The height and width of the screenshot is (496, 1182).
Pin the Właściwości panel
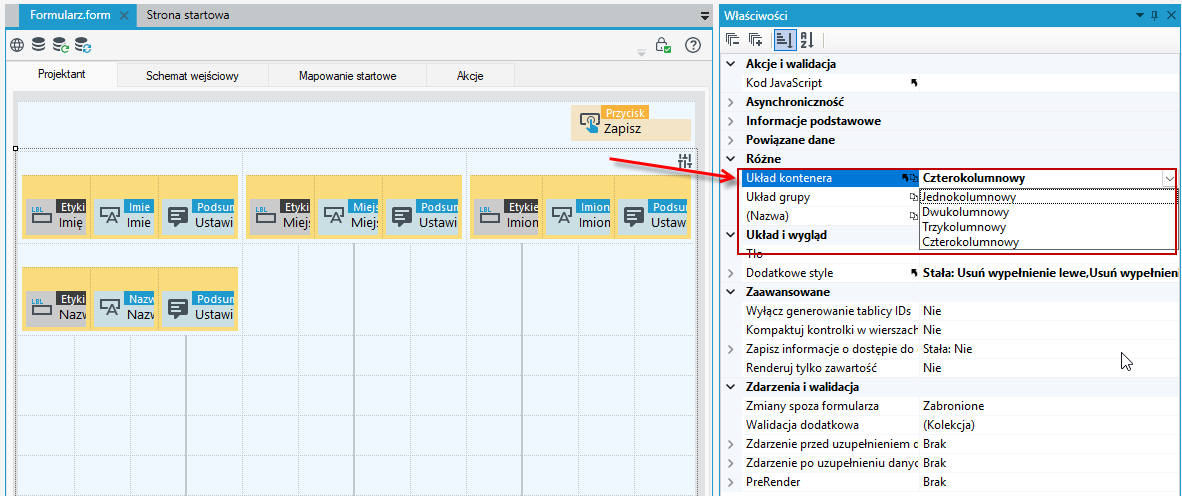1155,15
